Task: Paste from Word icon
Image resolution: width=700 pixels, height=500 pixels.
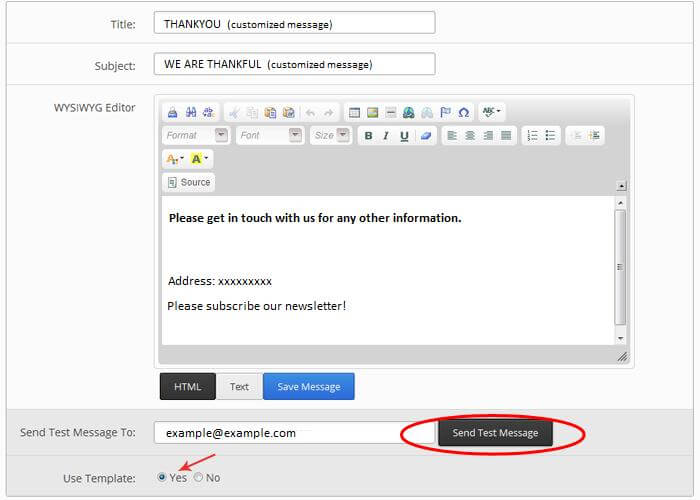Action: 289,113
